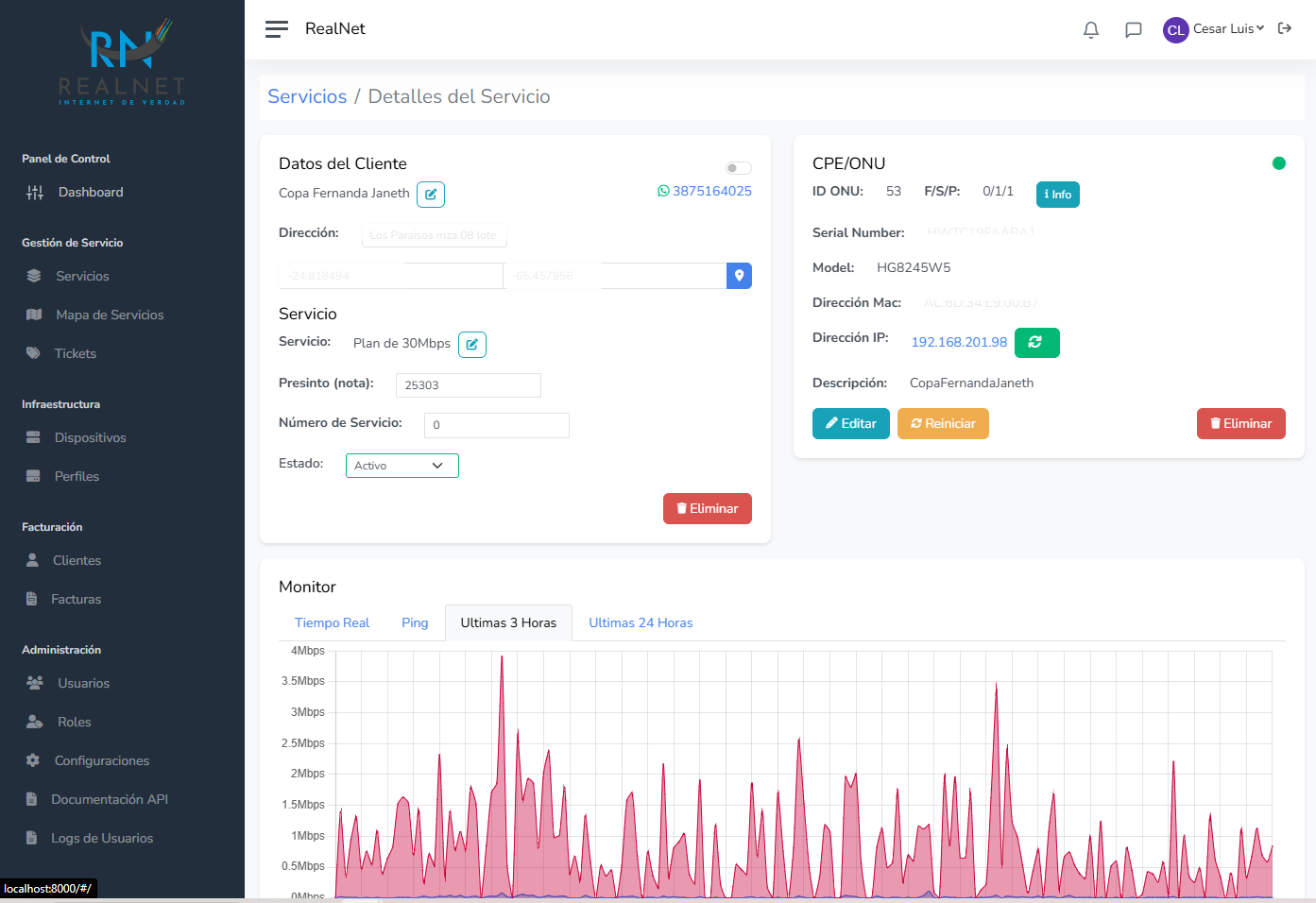Toggle the Datos del Cliente switch
The width and height of the screenshot is (1316, 903).
click(739, 168)
